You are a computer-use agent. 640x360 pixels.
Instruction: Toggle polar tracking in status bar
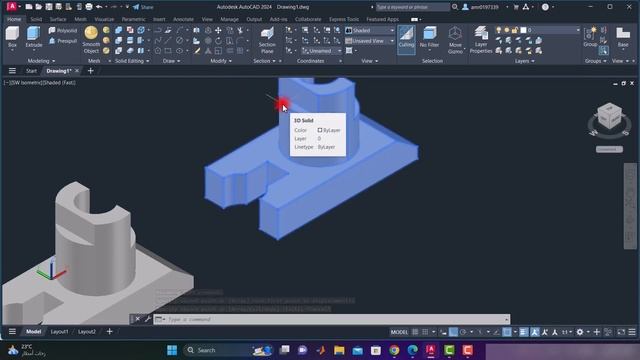(x=463, y=332)
